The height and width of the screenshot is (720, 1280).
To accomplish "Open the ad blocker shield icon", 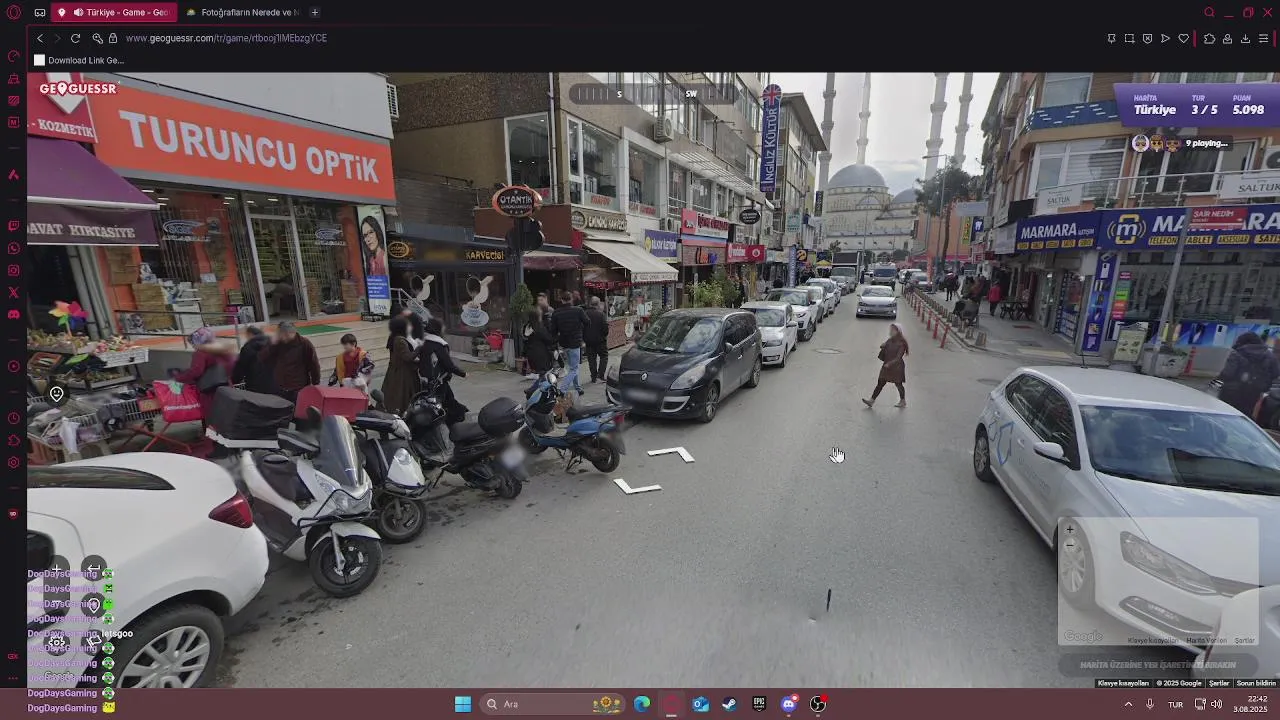I will tap(1147, 38).
